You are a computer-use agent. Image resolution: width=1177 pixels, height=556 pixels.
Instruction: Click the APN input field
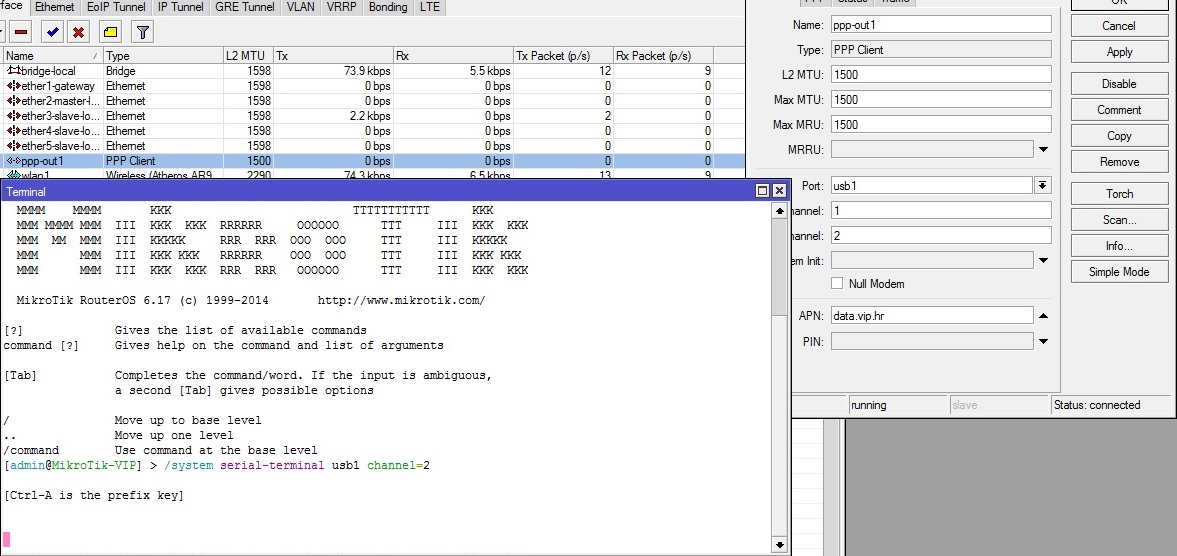tap(931, 316)
